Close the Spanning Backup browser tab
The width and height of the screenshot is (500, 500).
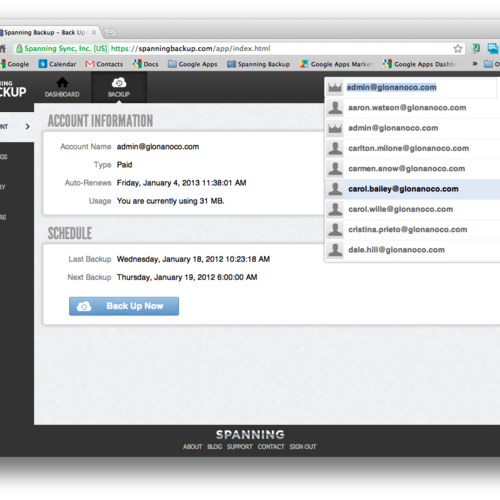coord(94,32)
